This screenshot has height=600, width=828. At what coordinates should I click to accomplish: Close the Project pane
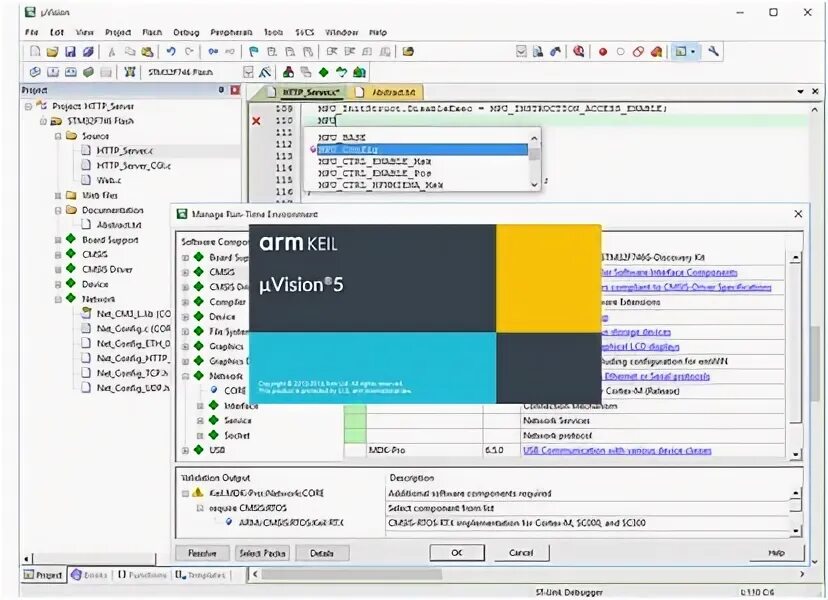(x=235, y=90)
